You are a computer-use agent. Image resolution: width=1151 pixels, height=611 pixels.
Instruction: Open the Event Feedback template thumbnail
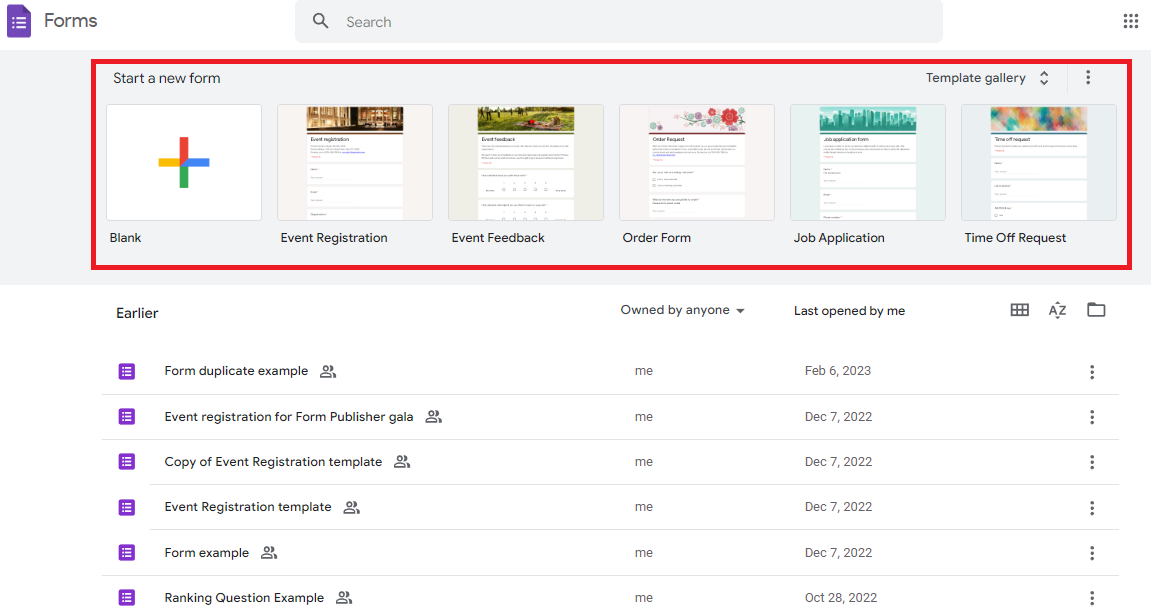(526, 162)
